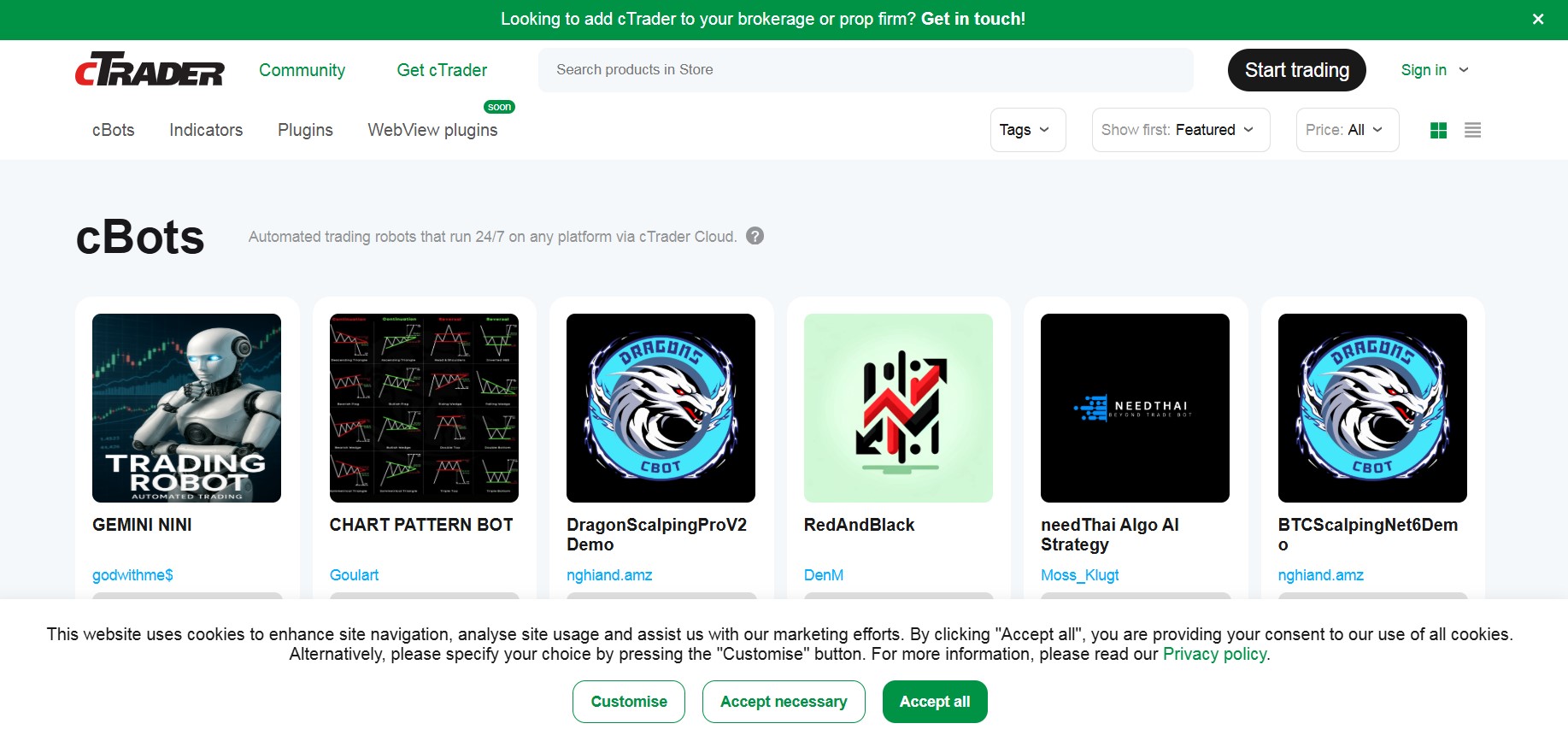Go to the Indicators tab
This screenshot has height=753, width=1568.
(206, 130)
